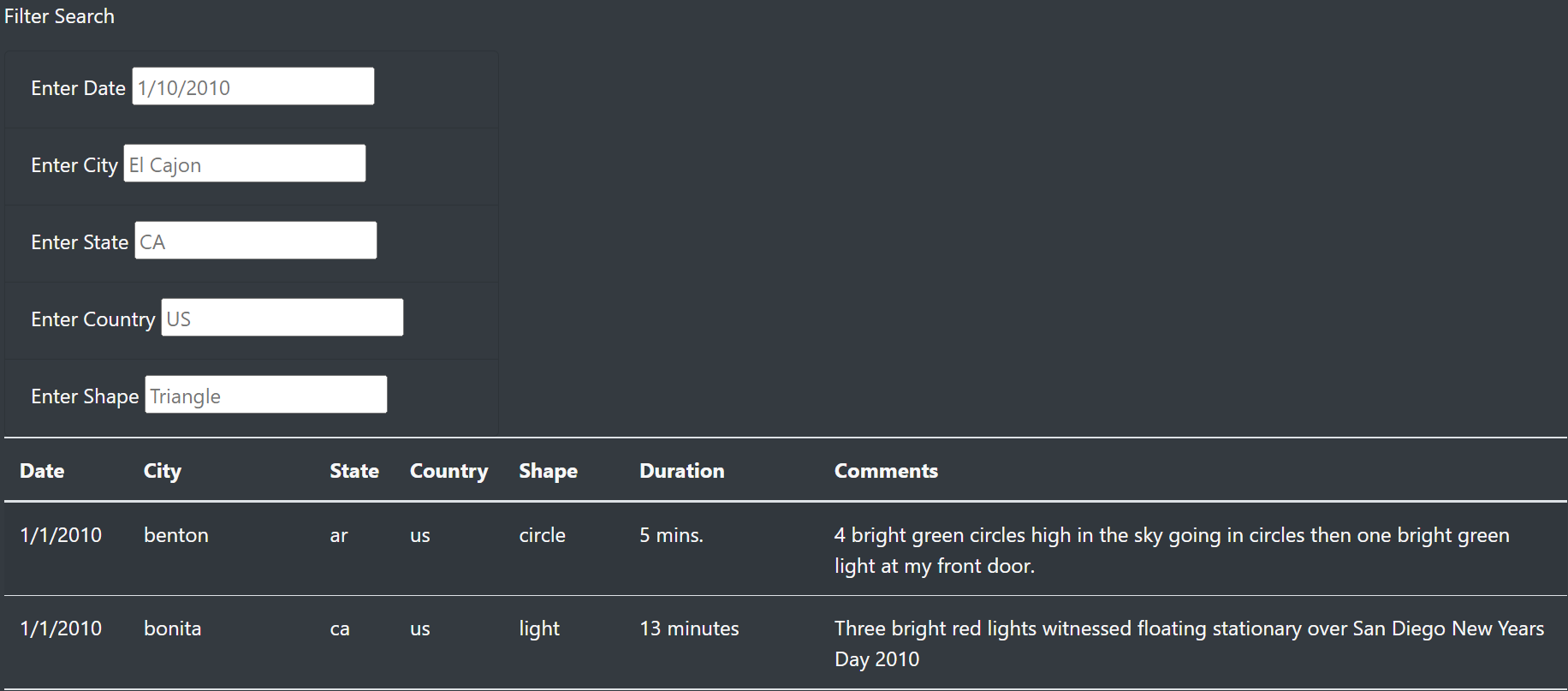Click the City column header
The height and width of the screenshot is (691, 1568).
(163, 470)
